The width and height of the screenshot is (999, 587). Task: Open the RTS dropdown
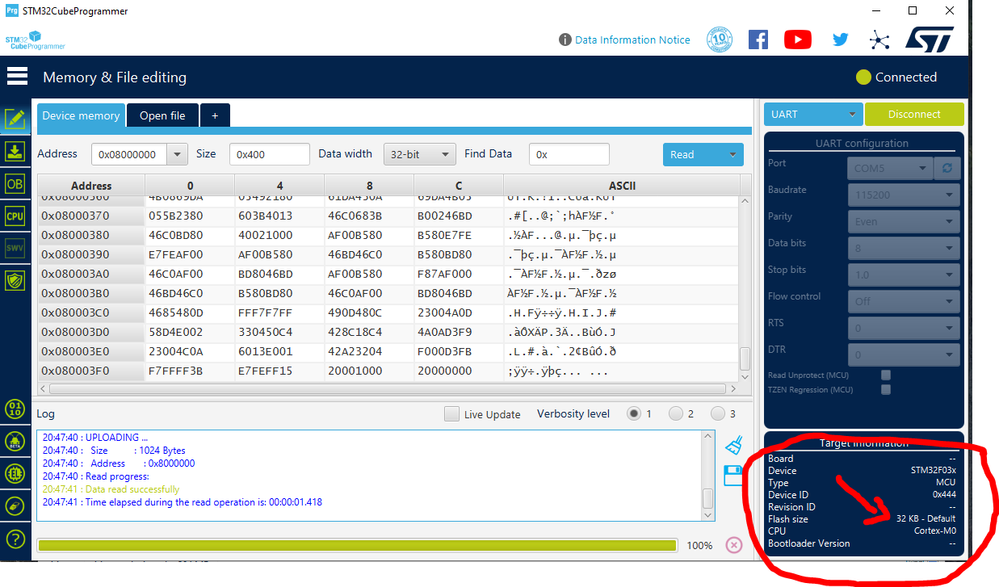coord(903,328)
